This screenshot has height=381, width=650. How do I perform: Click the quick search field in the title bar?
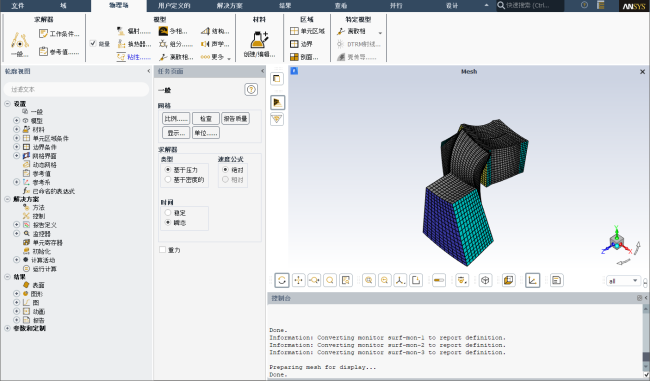coord(530,5)
